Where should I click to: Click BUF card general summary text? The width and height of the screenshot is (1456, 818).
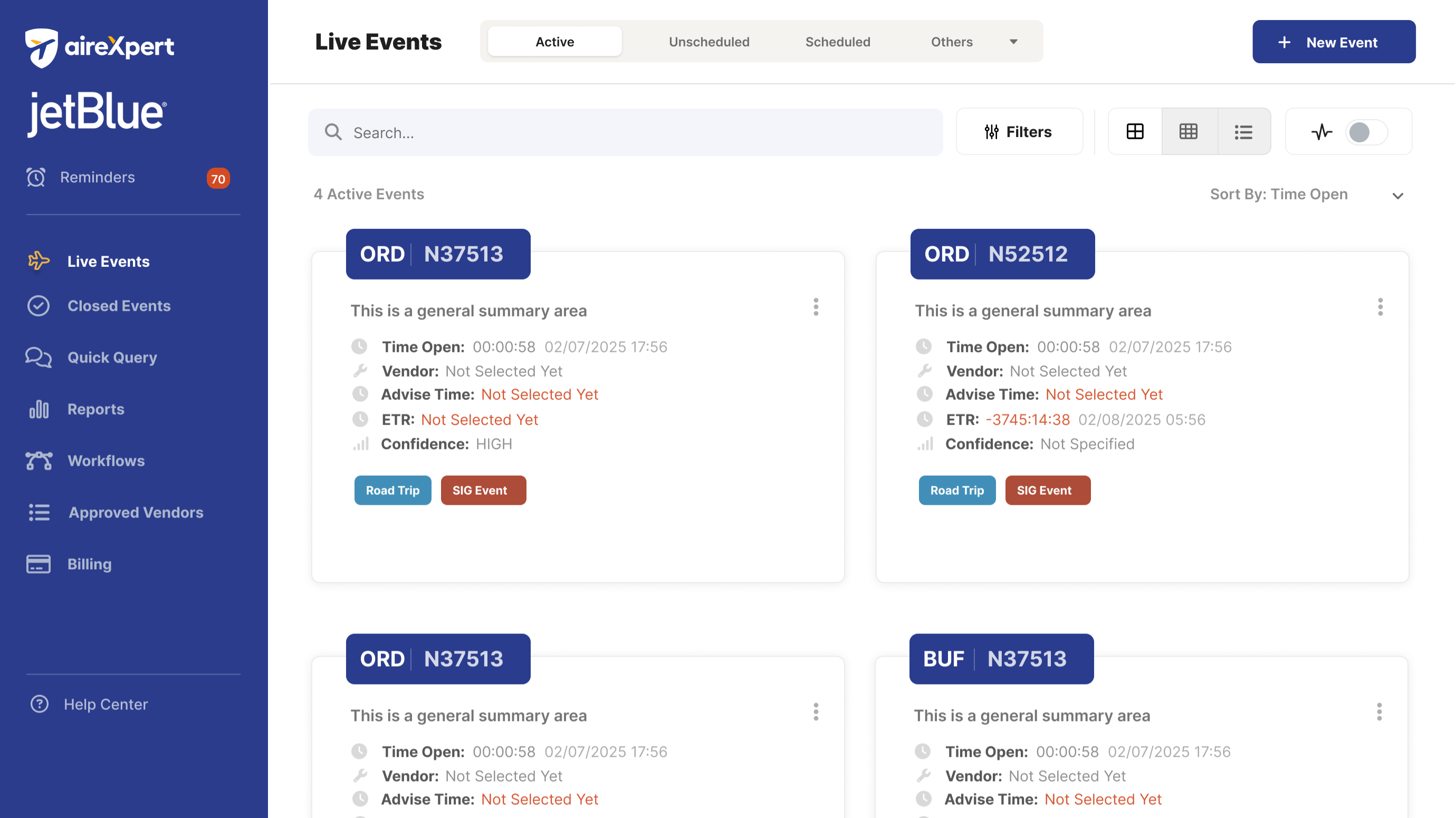pyautogui.click(x=1031, y=716)
